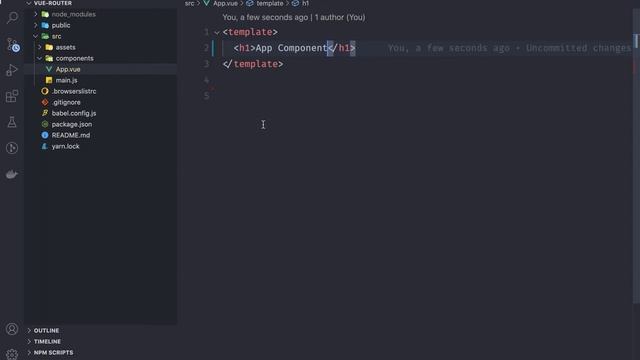Click line number 5 in the gutter
The image size is (640, 360).
click(x=207, y=96)
